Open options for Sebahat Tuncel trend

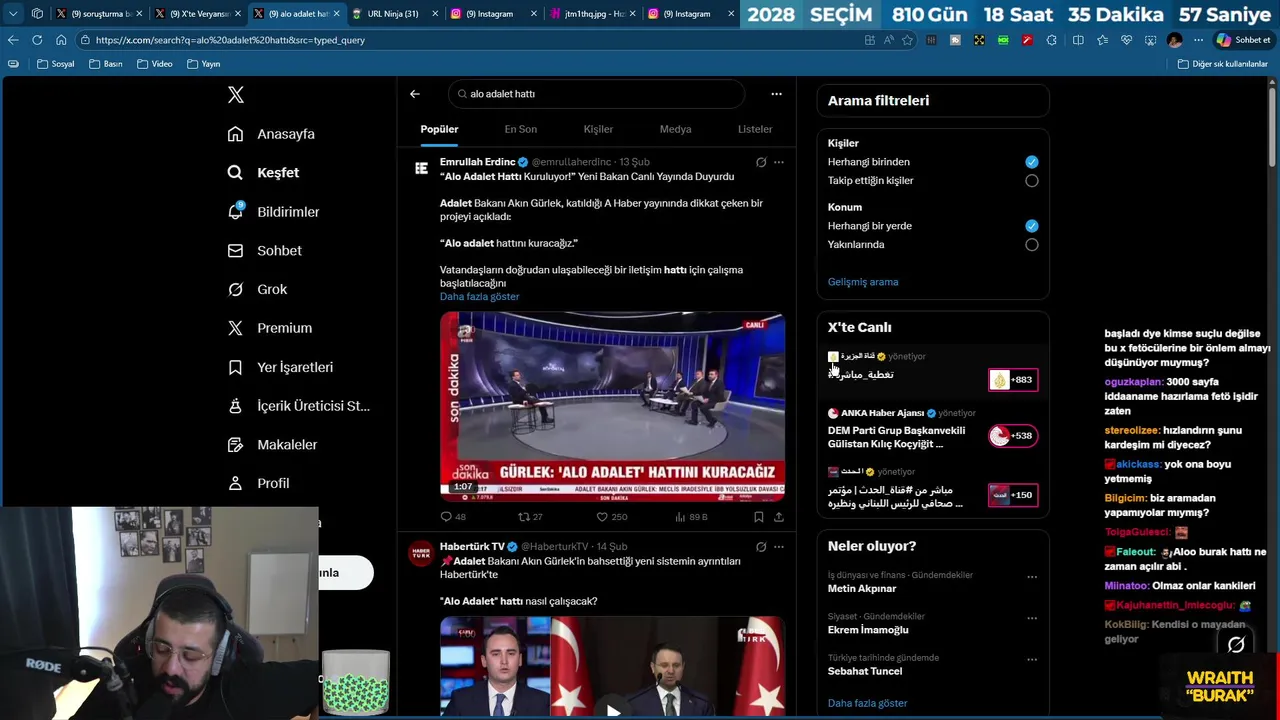coord(1032,660)
